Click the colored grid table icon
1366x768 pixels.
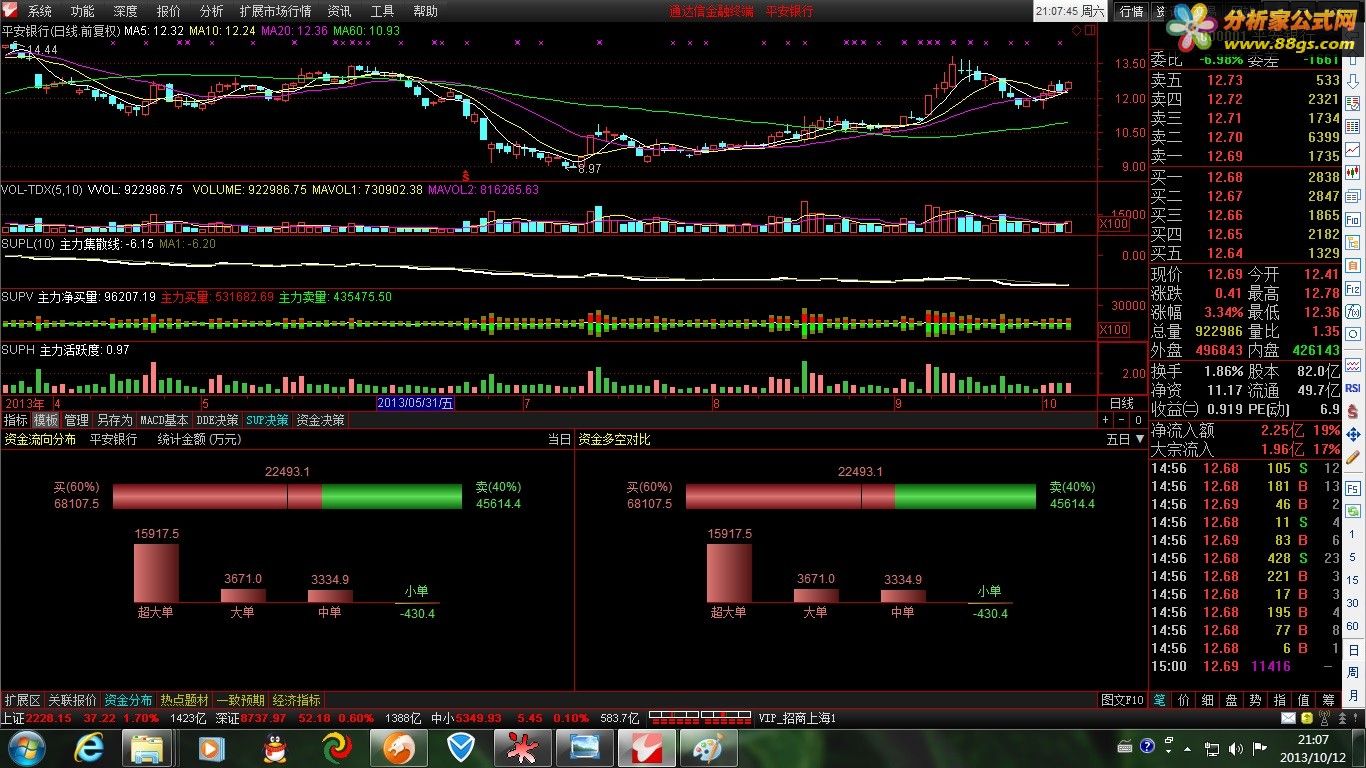point(1352,126)
